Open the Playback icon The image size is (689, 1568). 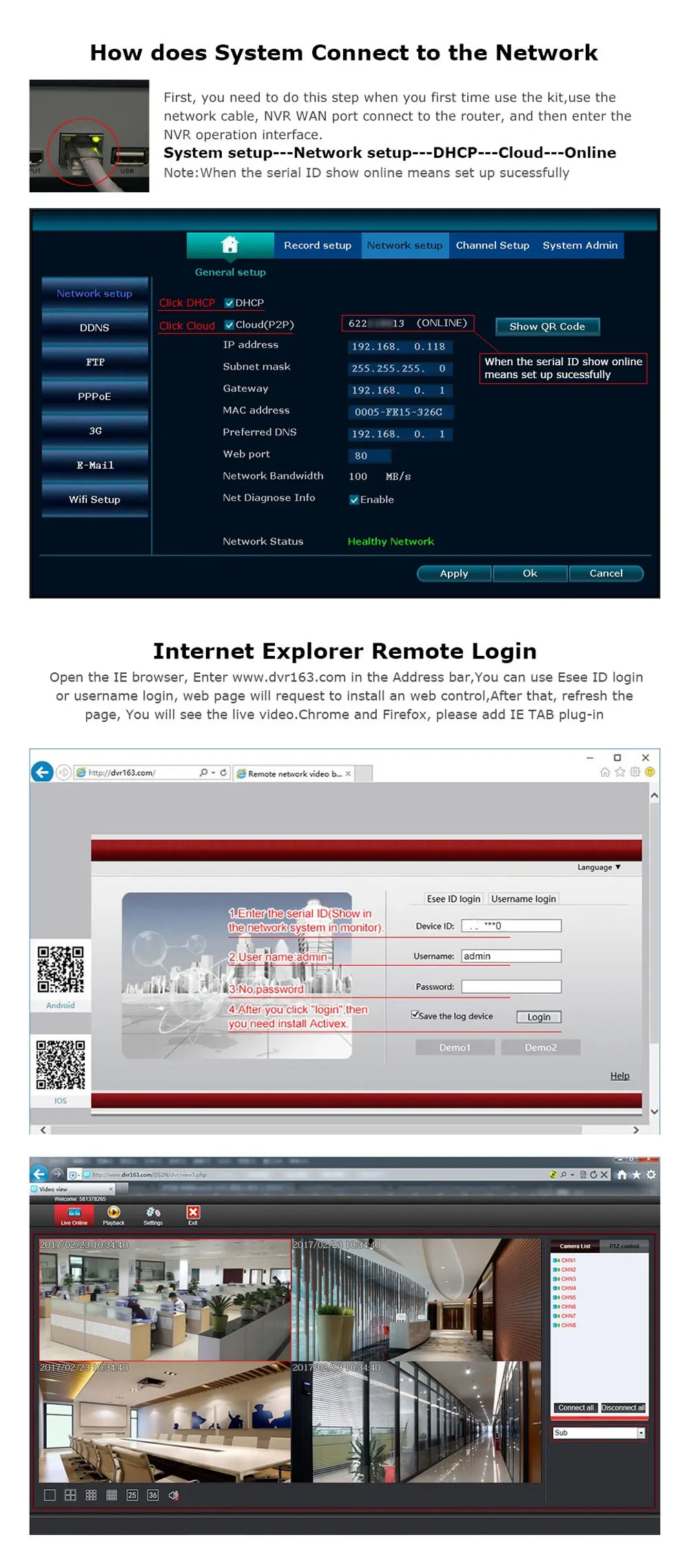coord(114,1216)
